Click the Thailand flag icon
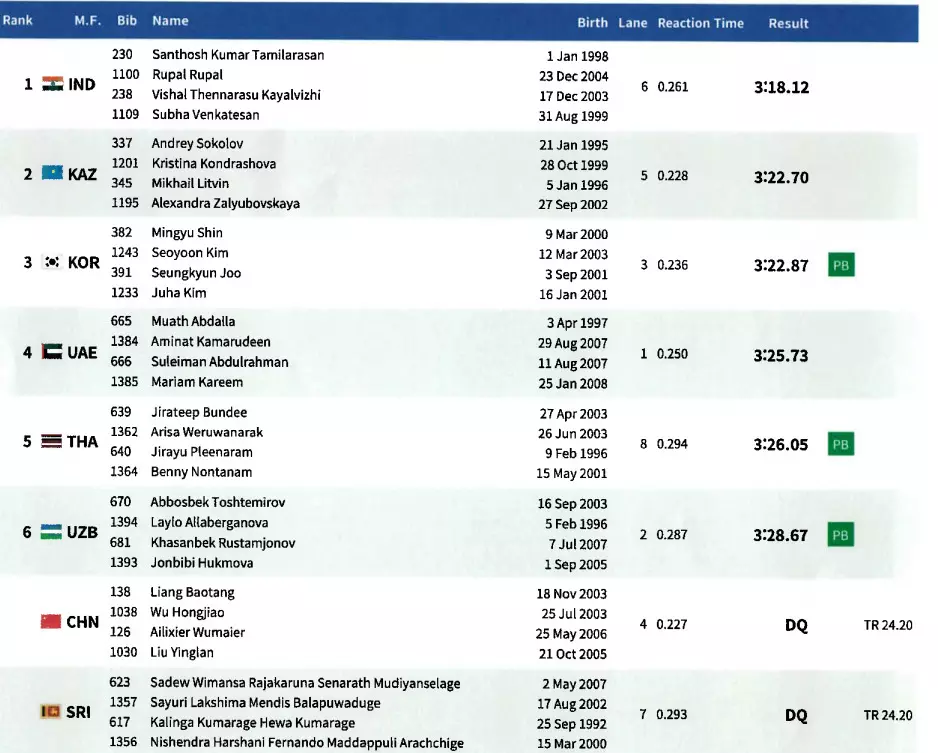The height and width of the screenshot is (753, 938). (52, 442)
